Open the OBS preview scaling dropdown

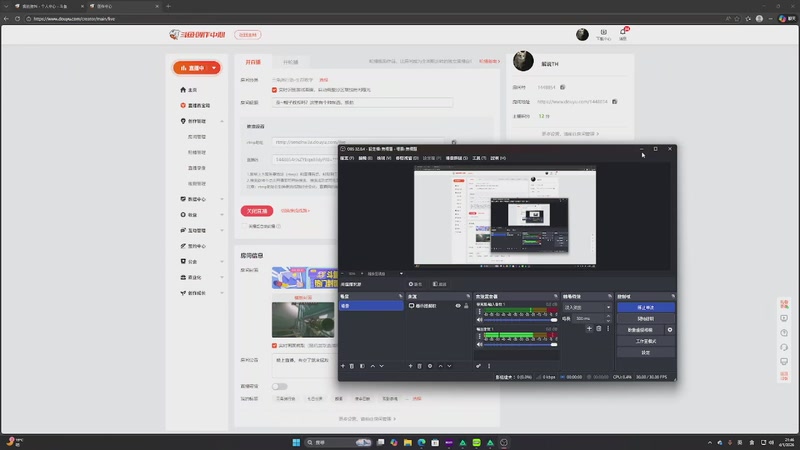point(385,273)
